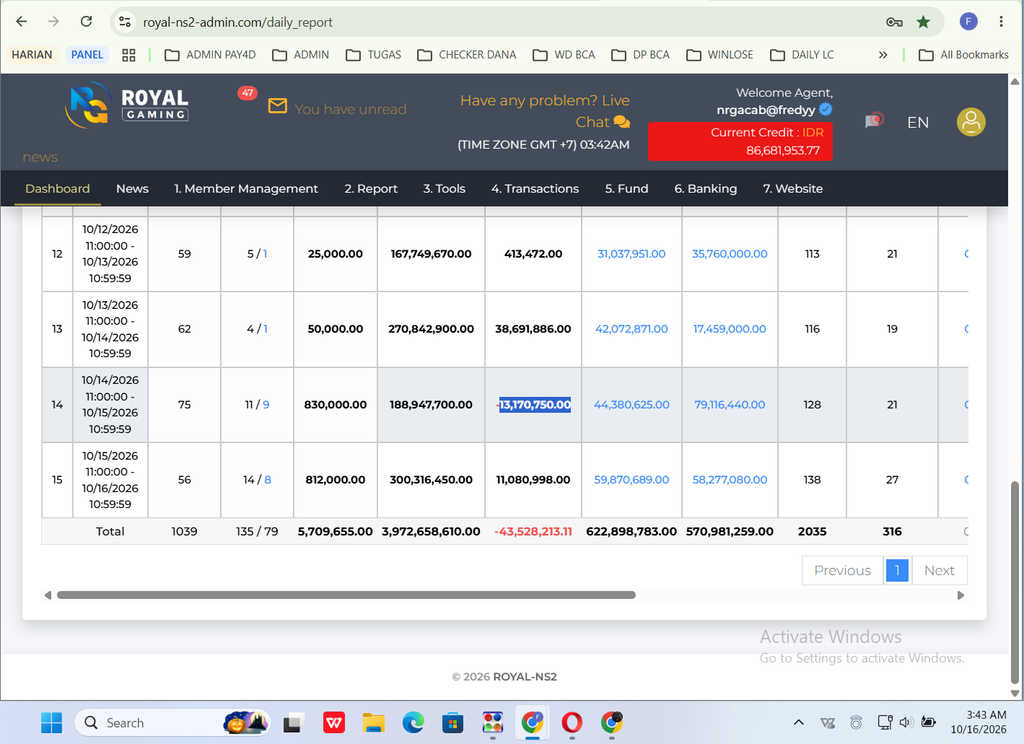Open the 79,116,440.00 link in row 14
Screen dimensions: 1024x744
pos(729,405)
